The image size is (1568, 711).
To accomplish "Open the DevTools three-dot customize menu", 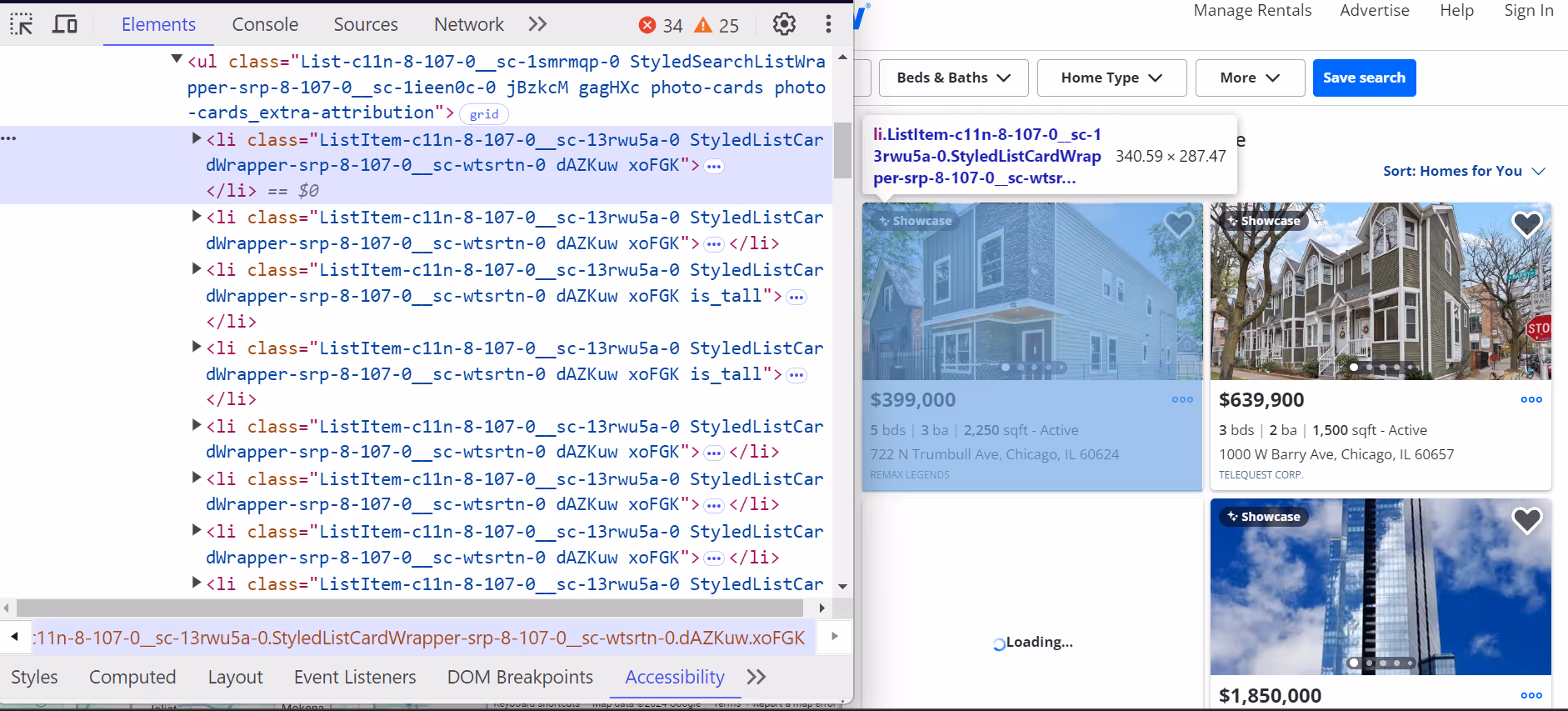I will pos(828,24).
